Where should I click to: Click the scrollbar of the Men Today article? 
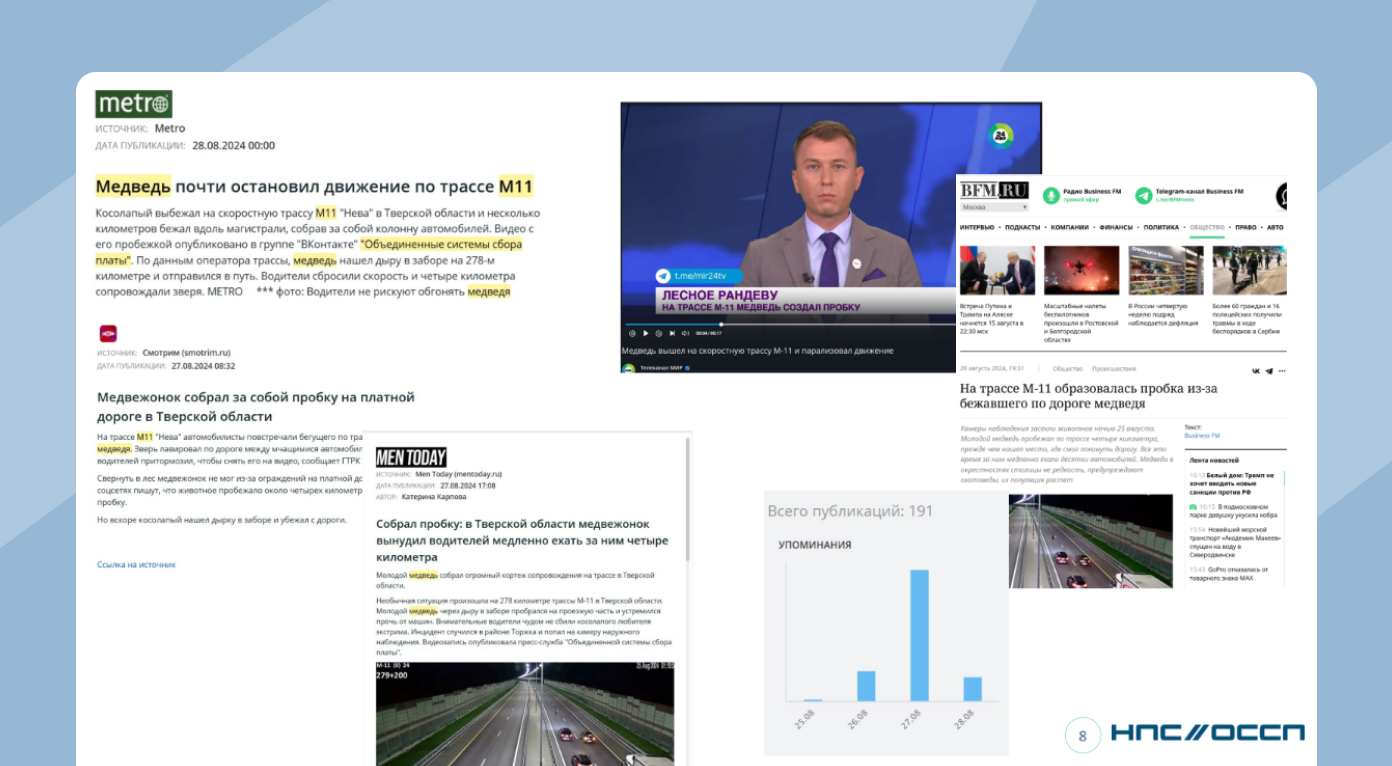pyautogui.click(x=687, y=500)
